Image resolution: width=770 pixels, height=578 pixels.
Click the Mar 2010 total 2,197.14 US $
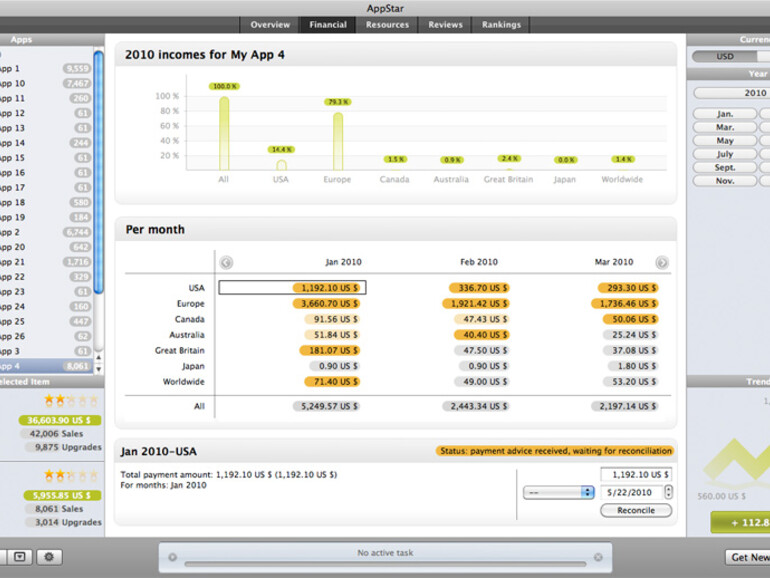[625, 406]
